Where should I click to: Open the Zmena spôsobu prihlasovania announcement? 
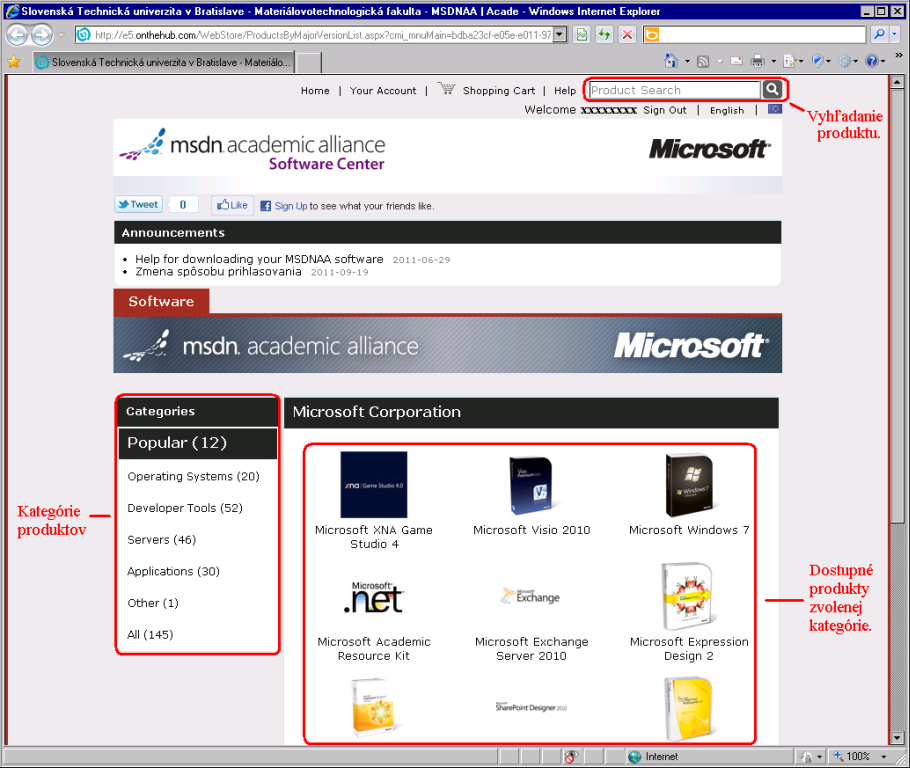pyautogui.click(x=218, y=272)
